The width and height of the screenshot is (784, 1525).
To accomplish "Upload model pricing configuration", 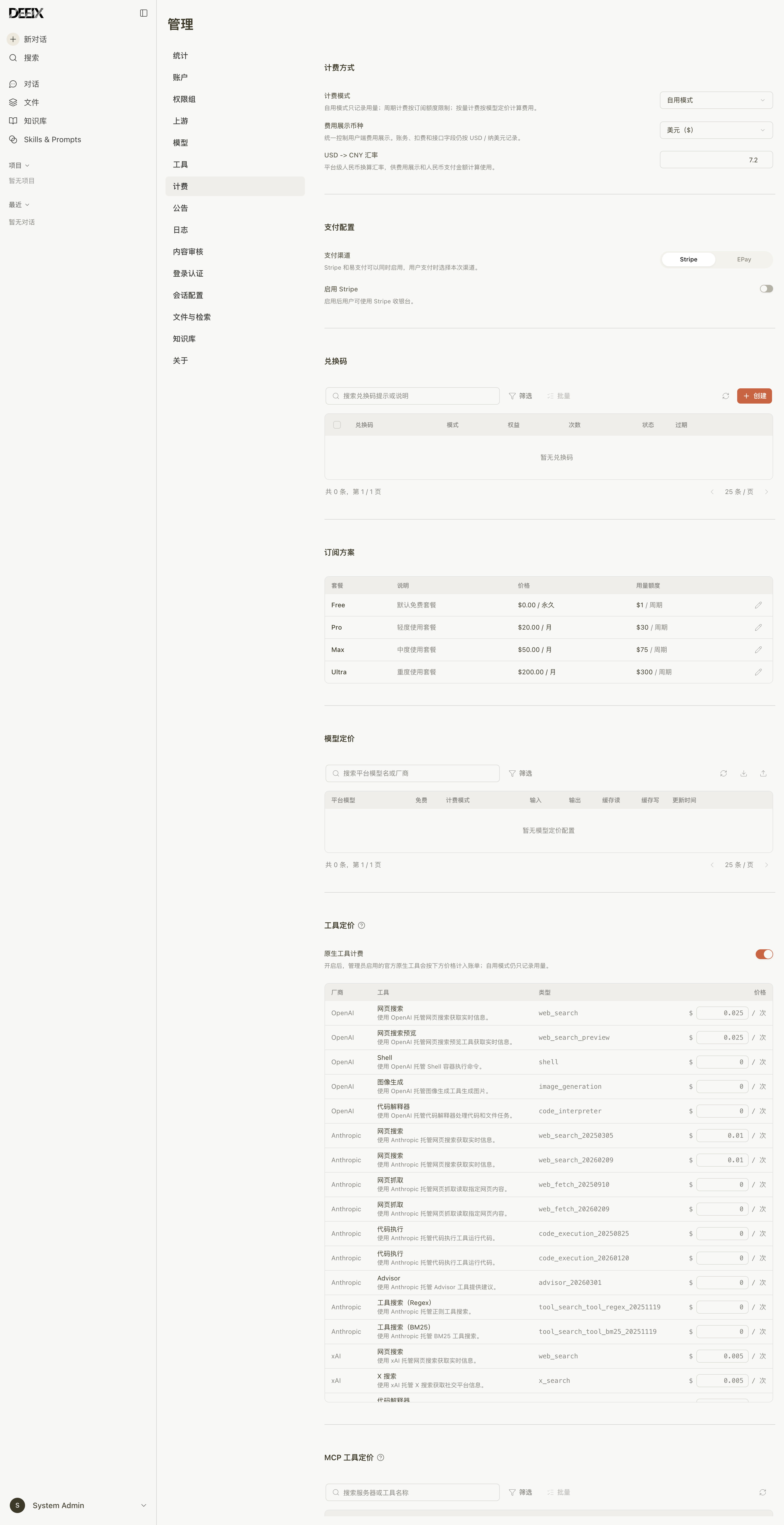I will tap(763, 773).
